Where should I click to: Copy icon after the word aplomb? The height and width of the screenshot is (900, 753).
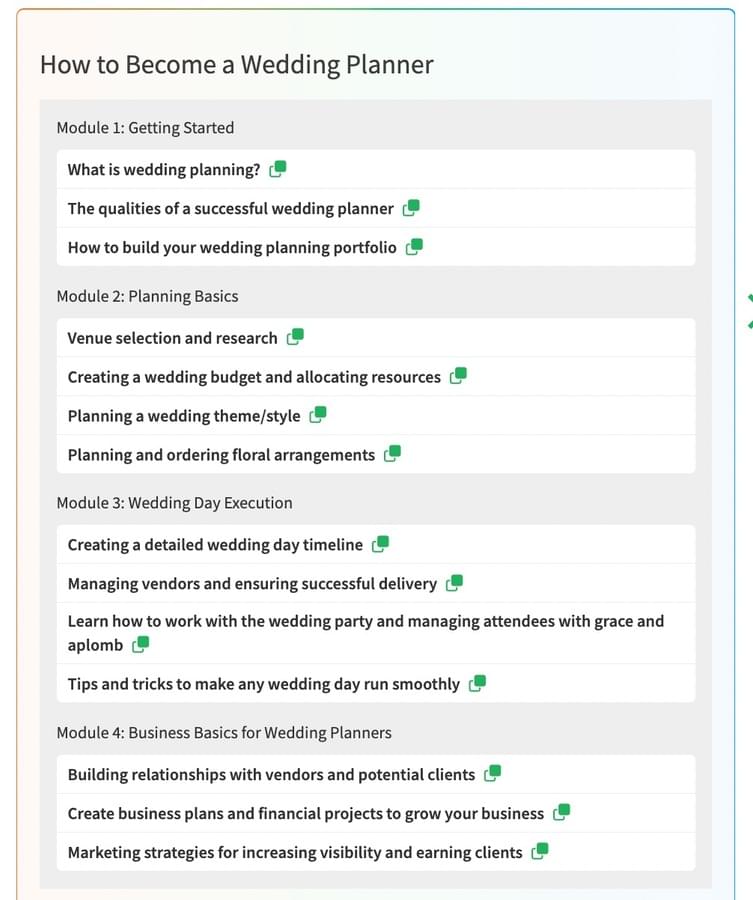coord(141,645)
